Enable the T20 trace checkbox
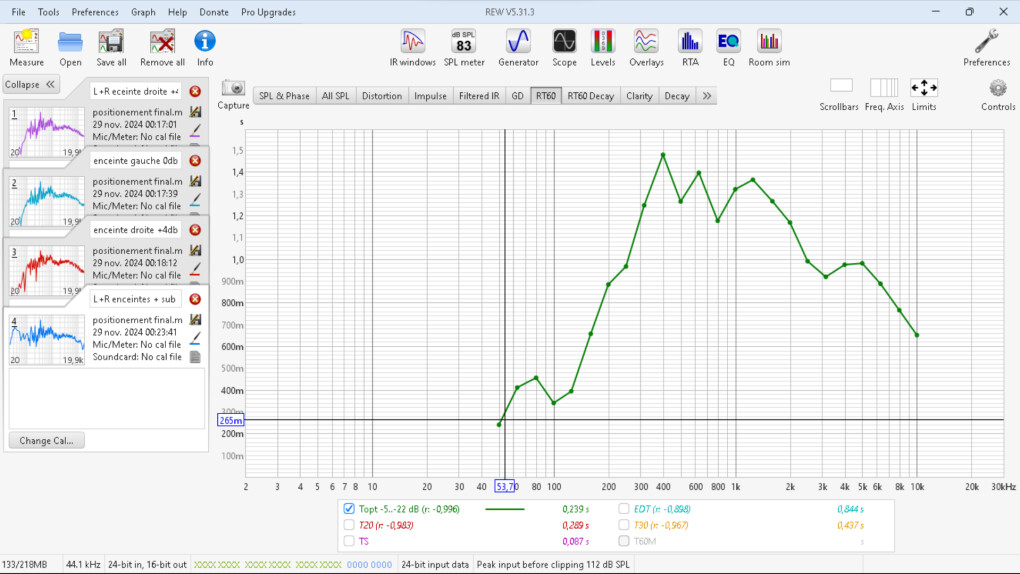The height and width of the screenshot is (574, 1020). pos(349,525)
